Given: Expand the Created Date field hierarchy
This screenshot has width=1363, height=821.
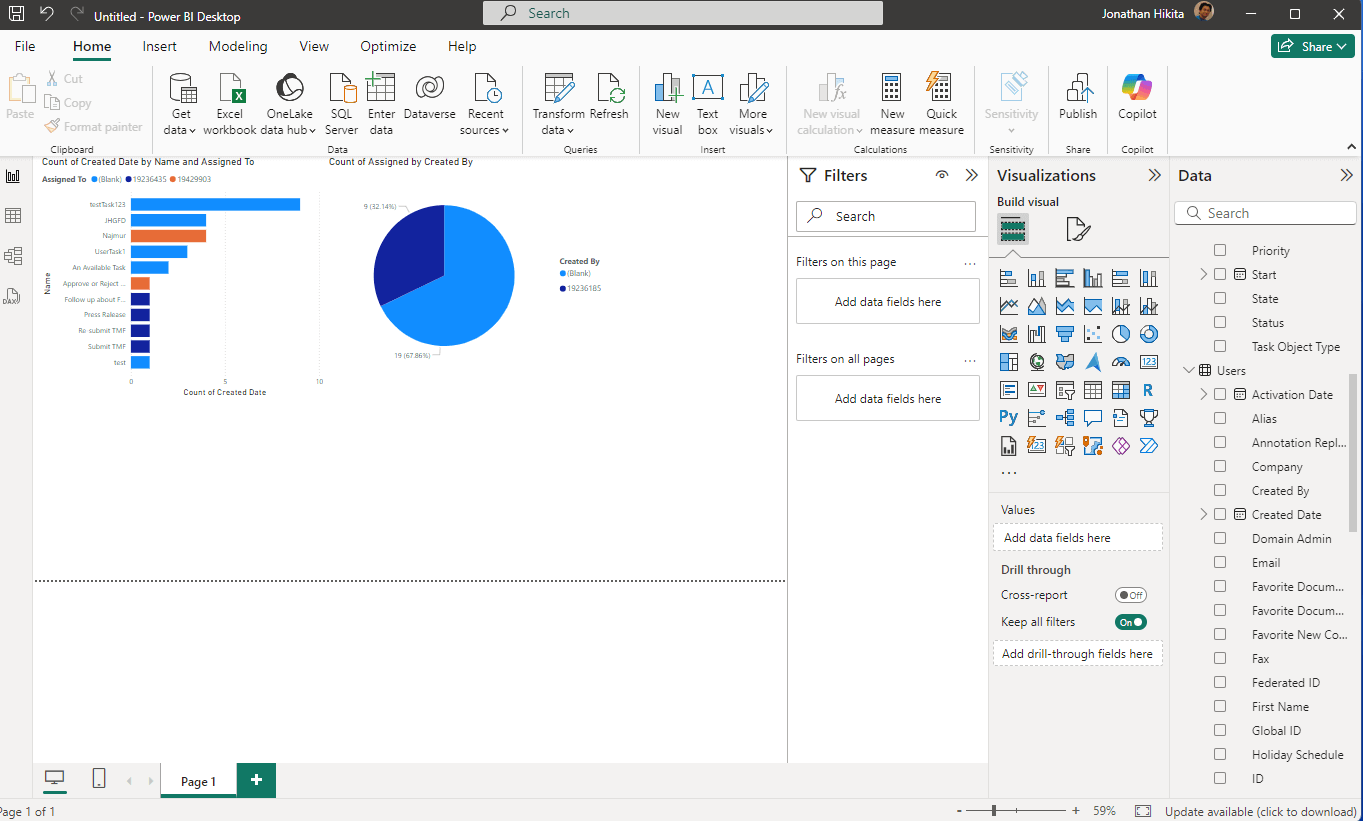Looking at the screenshot, I should coord(1203,515).
